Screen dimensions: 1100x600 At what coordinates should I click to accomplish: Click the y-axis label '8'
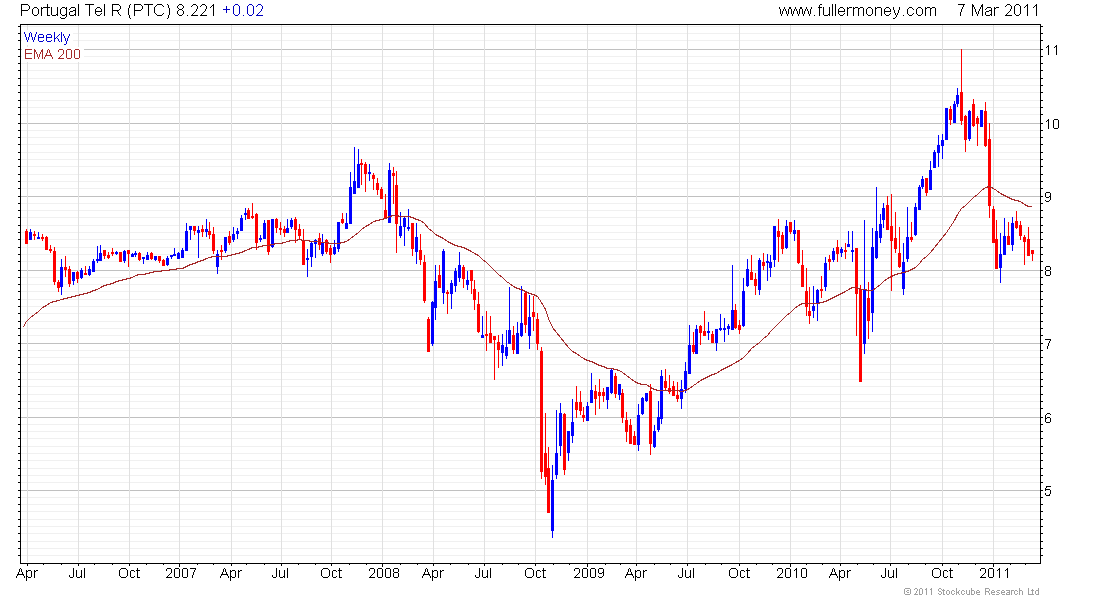tap(1048, 271)
